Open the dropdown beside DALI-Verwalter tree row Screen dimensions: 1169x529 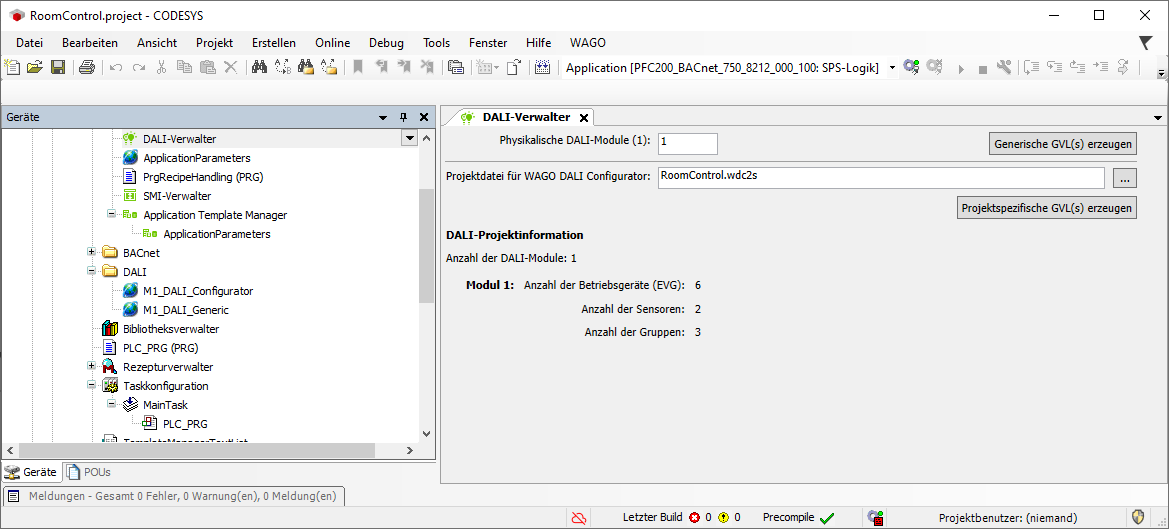click(409, 138)
